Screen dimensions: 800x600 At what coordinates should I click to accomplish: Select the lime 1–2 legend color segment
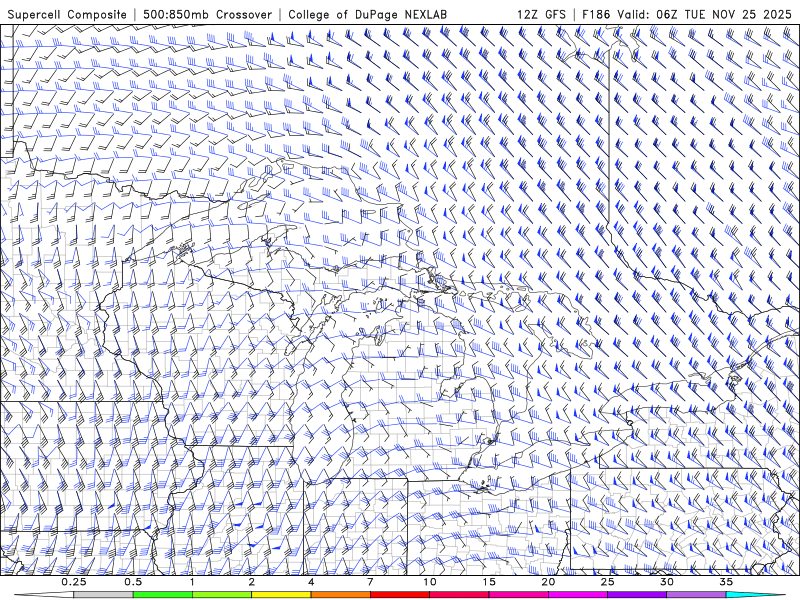pyautogui.click(x=222, y=595)
